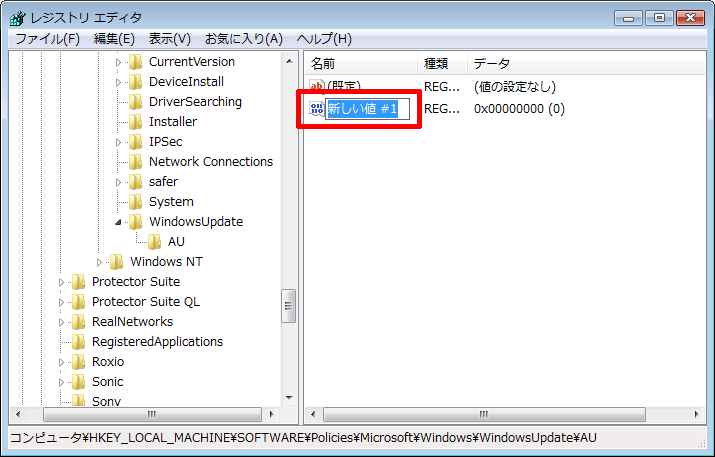Viewport: 715px width, 457px height.
Task: Click the DriverSearching folder icon
Action: point(135,102)
